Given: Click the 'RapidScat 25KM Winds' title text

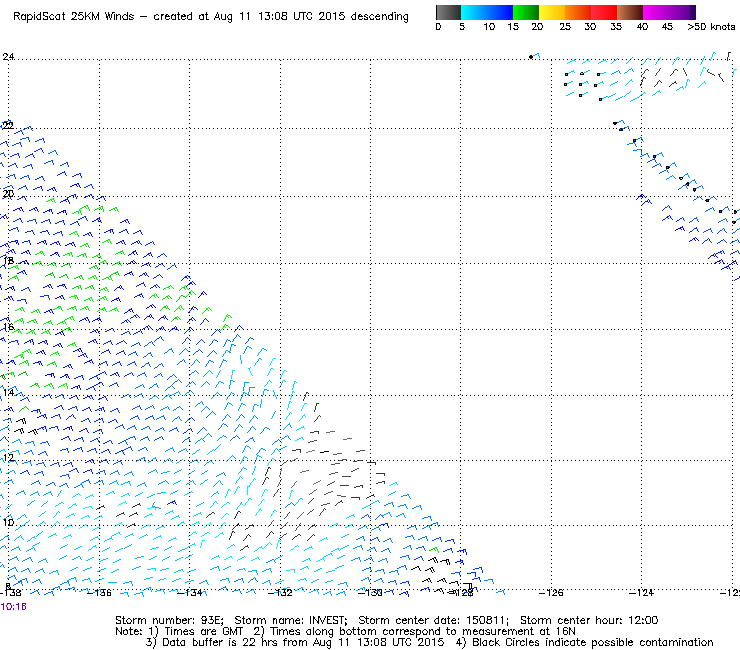Looking at the screenshot, I should click(74, 16).
